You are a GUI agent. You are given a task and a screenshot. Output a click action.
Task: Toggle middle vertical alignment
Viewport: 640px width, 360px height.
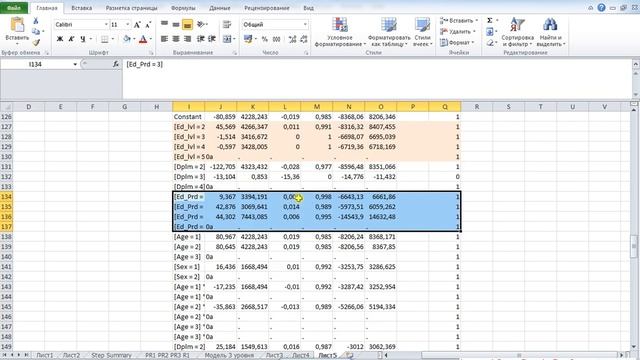176,24
